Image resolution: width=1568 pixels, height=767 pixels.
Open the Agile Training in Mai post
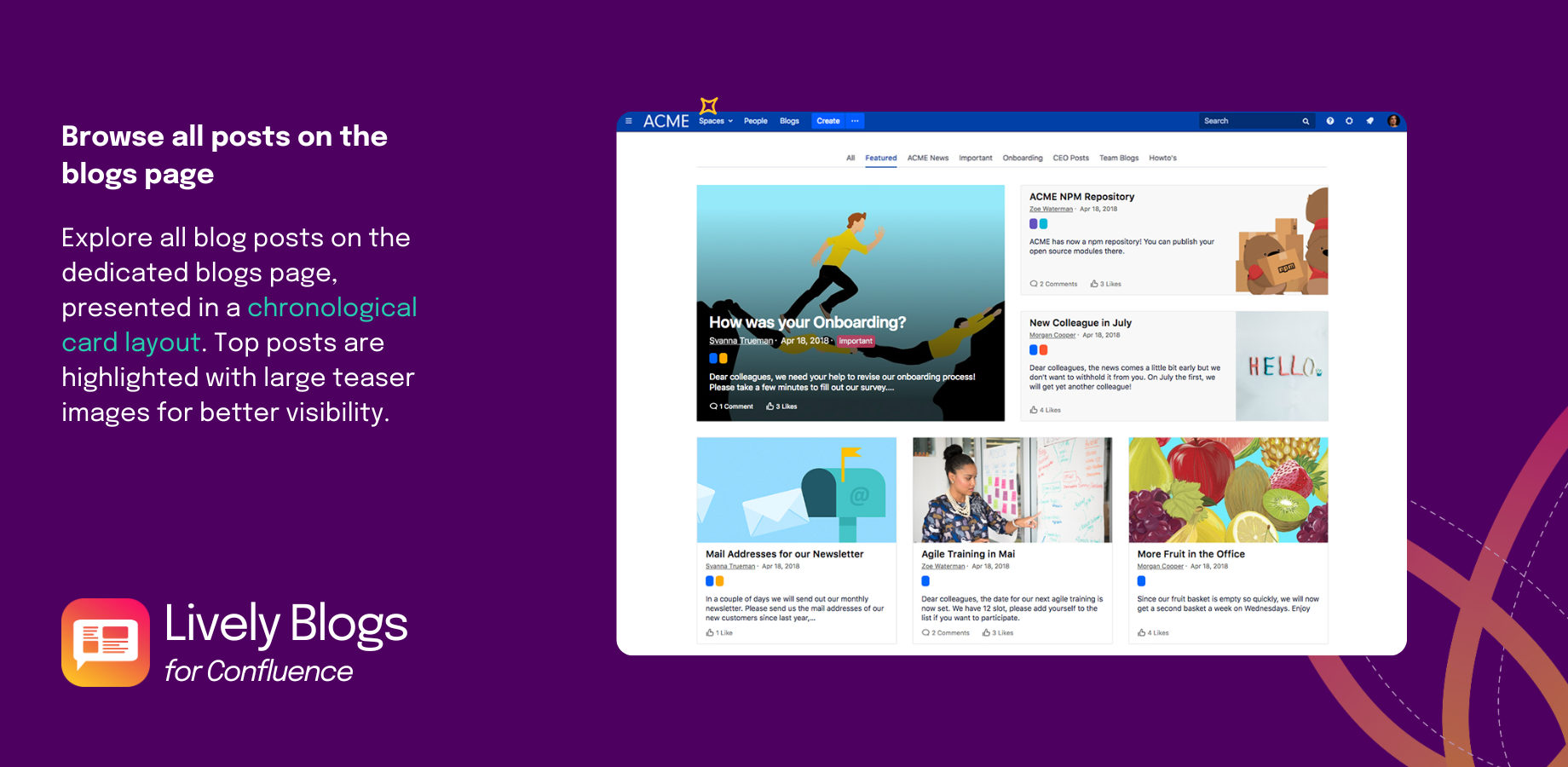click(x=968, y=554)
